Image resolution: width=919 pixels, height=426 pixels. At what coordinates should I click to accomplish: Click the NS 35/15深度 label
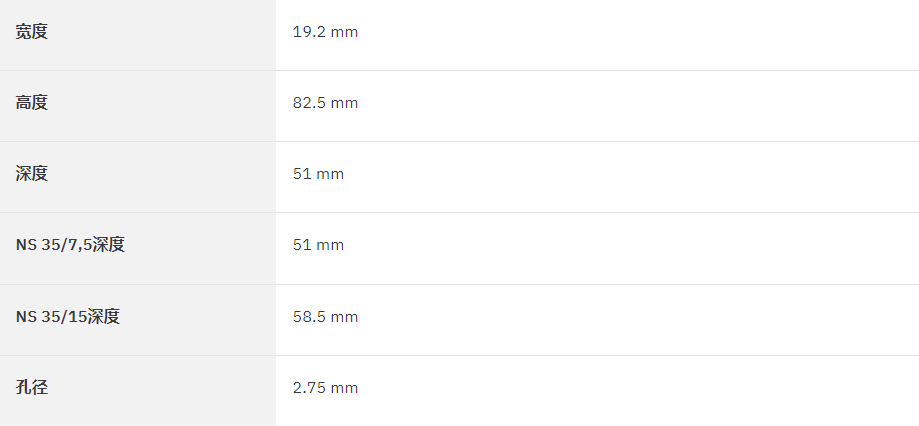tap(68, 316)
